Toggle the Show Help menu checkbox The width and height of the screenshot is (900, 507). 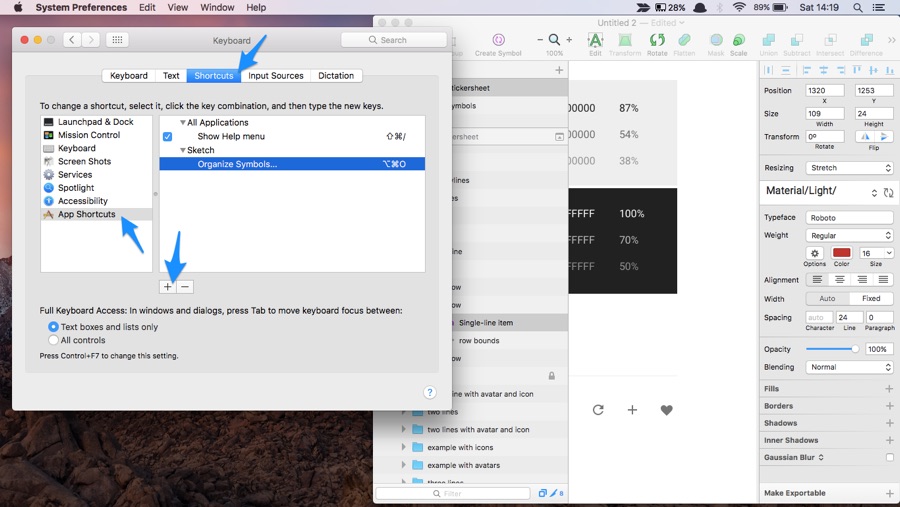[168, 137]
